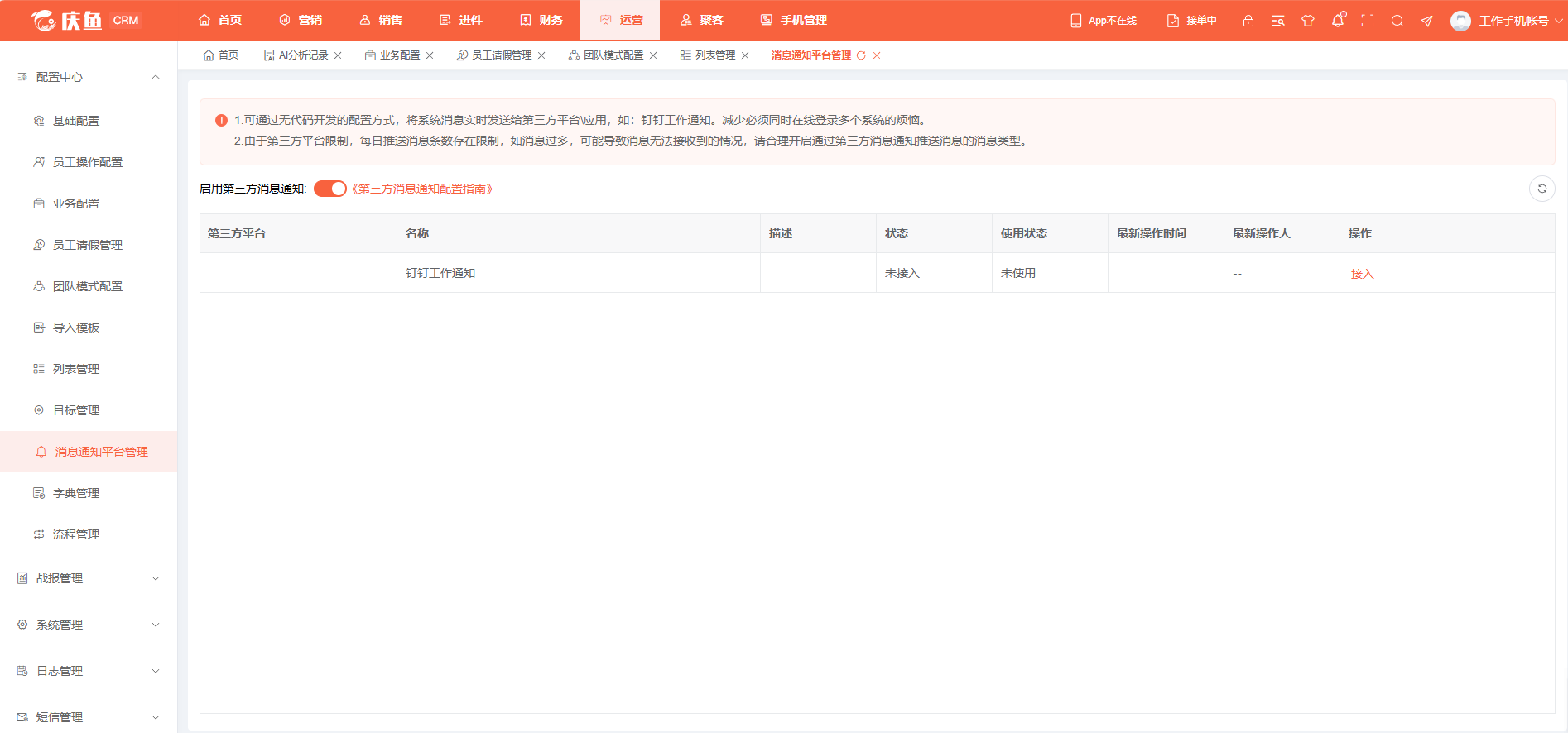The image size is (1568, 733).
Task: Close the 员工请假管理 tab
Action: [541, 55]
